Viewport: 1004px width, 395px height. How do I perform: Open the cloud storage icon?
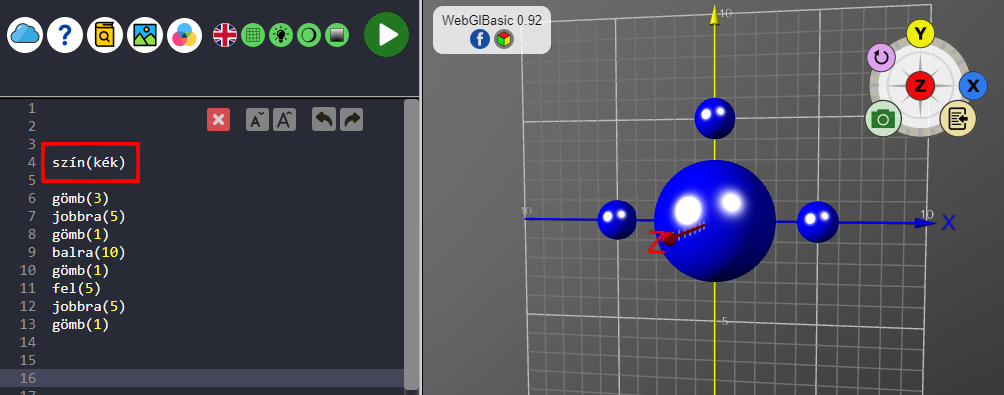25,35
